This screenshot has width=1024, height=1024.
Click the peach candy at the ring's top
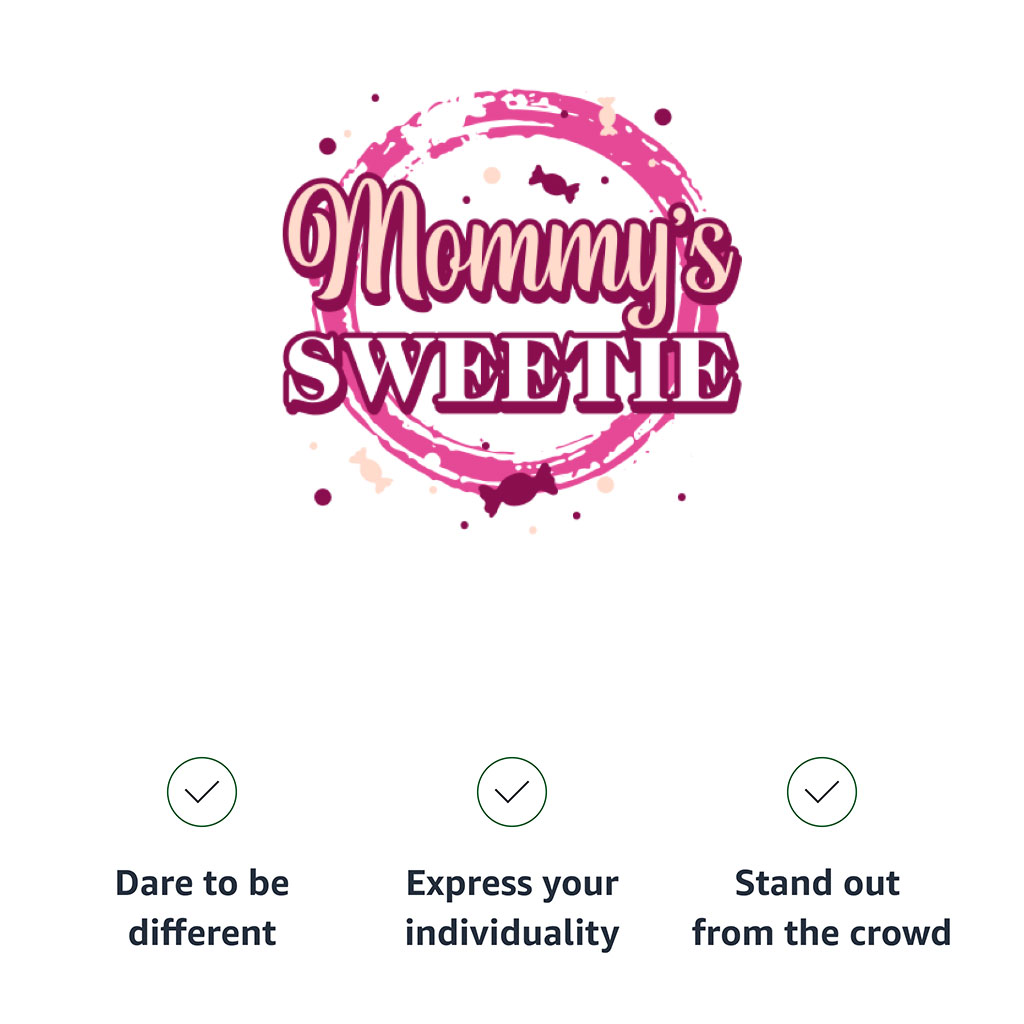pyautogui.click(x=607, y=115)
